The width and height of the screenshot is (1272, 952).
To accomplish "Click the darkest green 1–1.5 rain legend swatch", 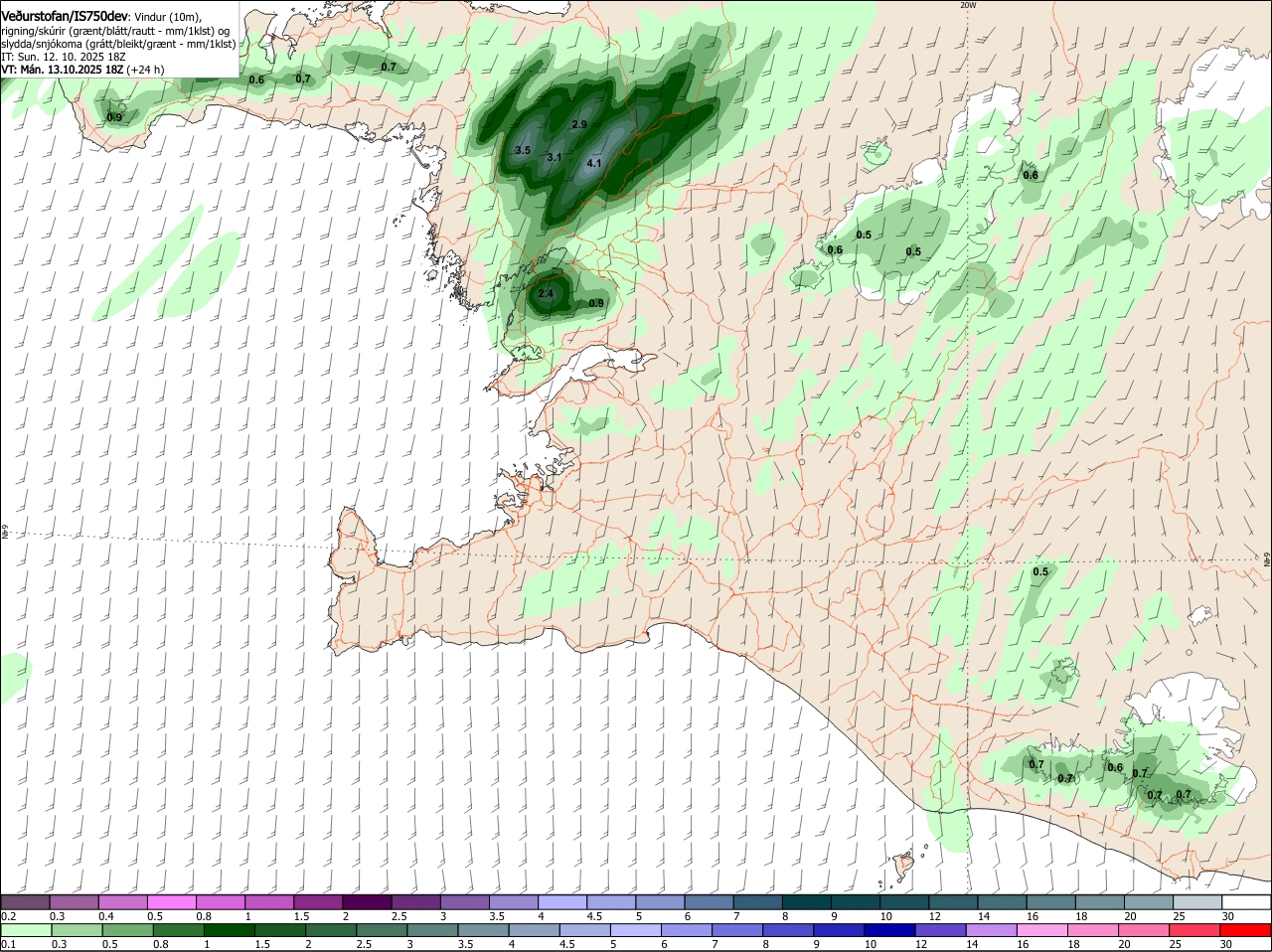I will pos(229,930).
